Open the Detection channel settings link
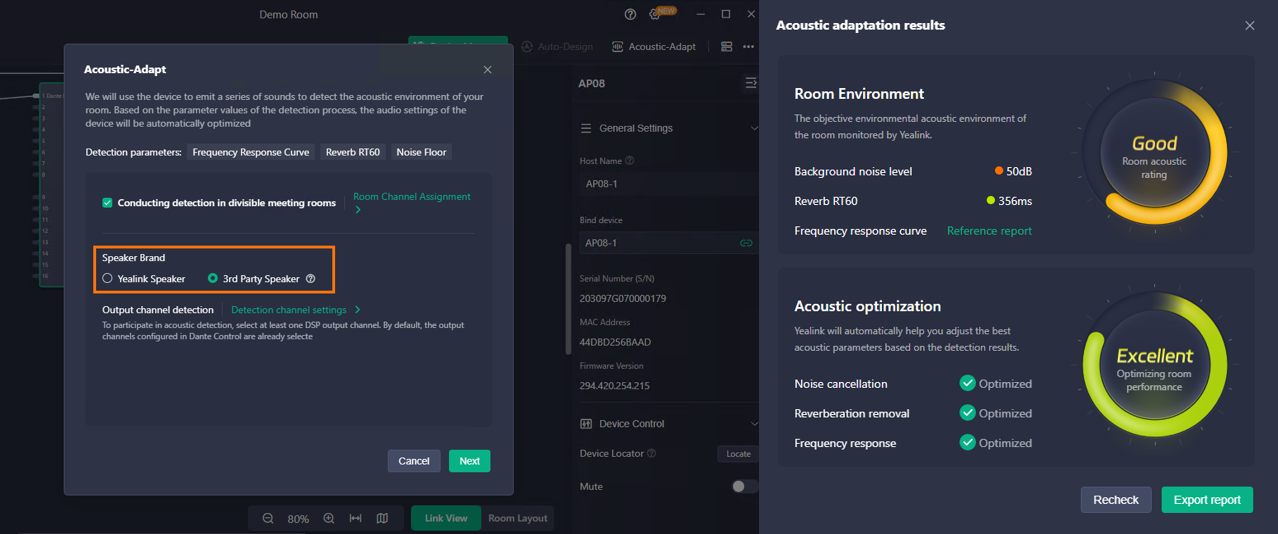Screen dimensions: 1278x534 point(296,310)
